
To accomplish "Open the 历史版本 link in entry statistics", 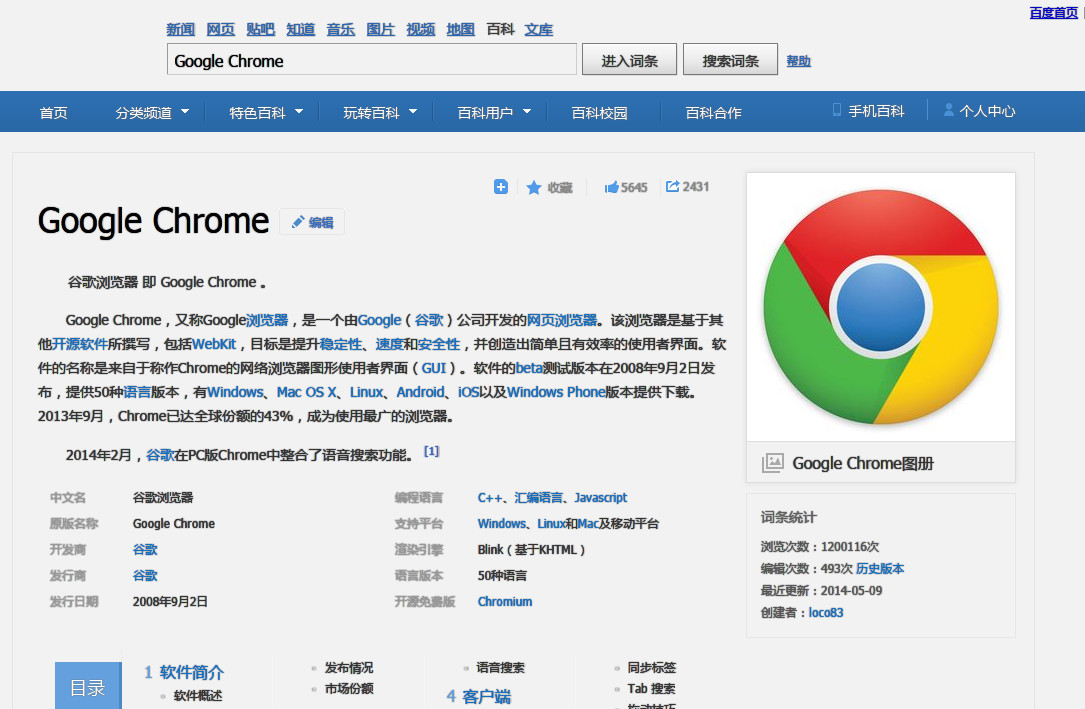I will [x=880, y=568].
